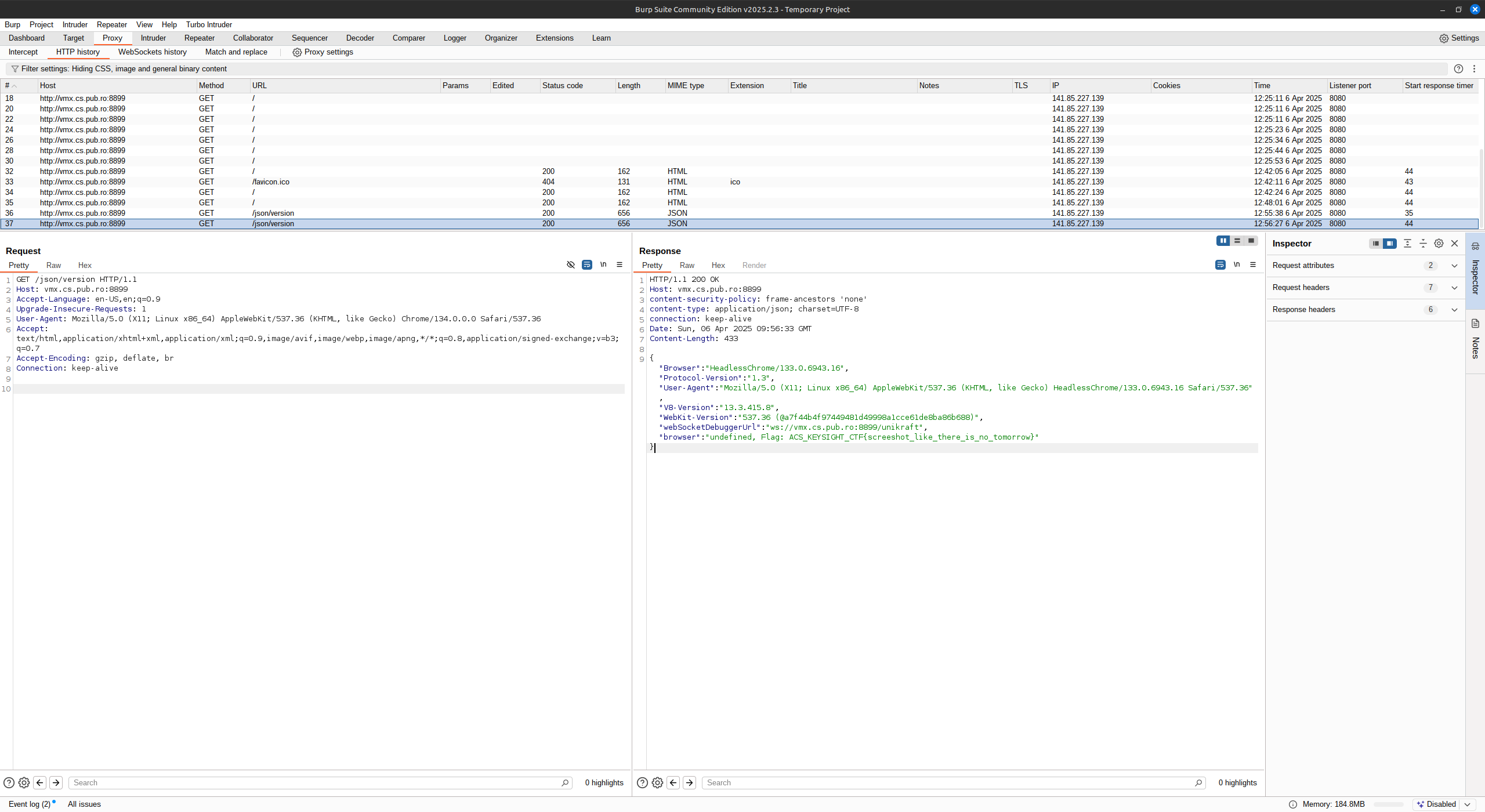
Task: Open All issues in status bar
Action: click(x=84, y=804)
